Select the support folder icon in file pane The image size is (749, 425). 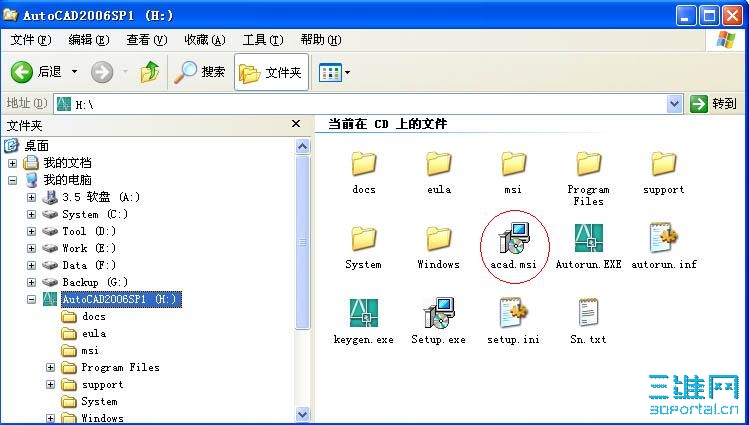[x=663, y=164]
